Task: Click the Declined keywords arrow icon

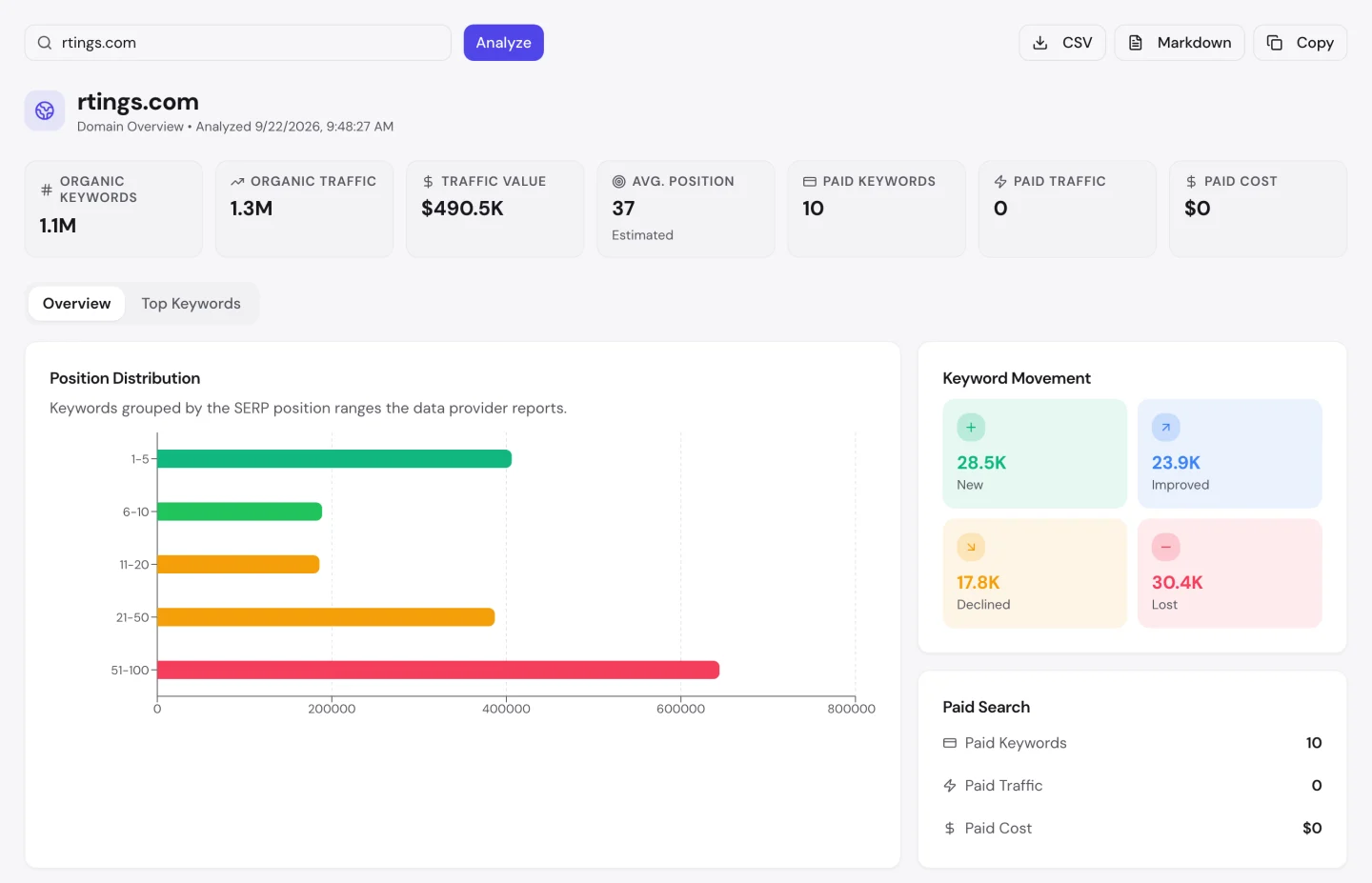Action: coord(971,547)
